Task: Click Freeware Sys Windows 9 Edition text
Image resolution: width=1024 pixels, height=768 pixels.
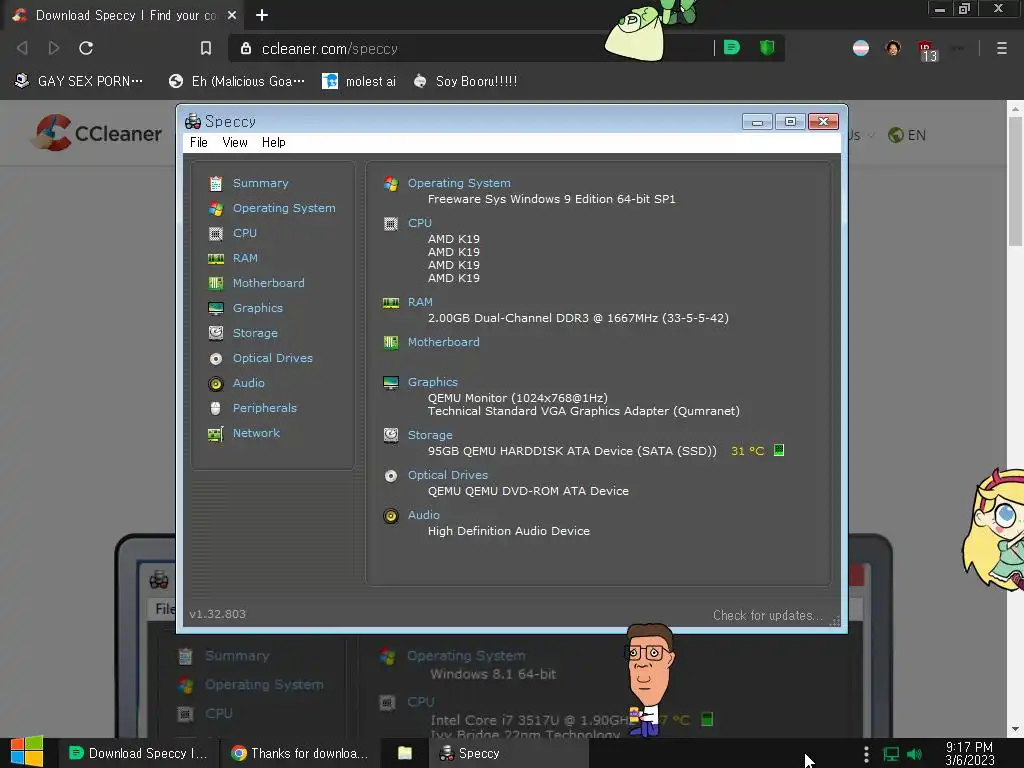Action: pyautogui.click(x=551, y=199)
